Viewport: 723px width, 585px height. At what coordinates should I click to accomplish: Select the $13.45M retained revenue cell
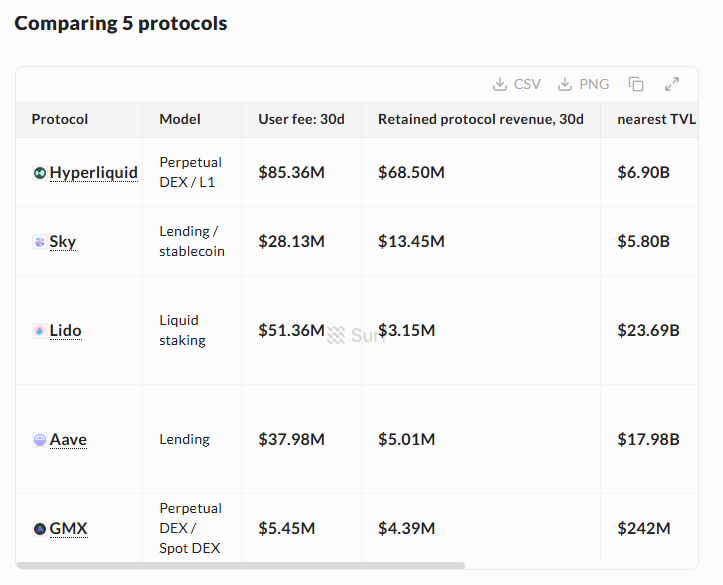tap(481, 242)
